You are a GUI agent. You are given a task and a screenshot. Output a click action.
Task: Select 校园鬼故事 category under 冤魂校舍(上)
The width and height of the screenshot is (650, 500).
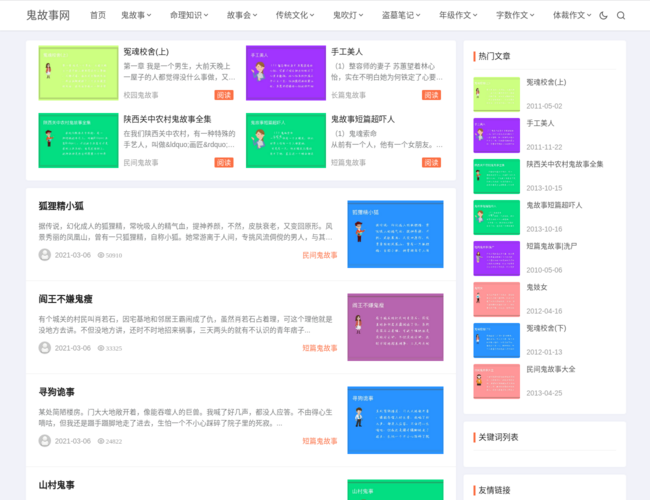click(x=141, y=95)
